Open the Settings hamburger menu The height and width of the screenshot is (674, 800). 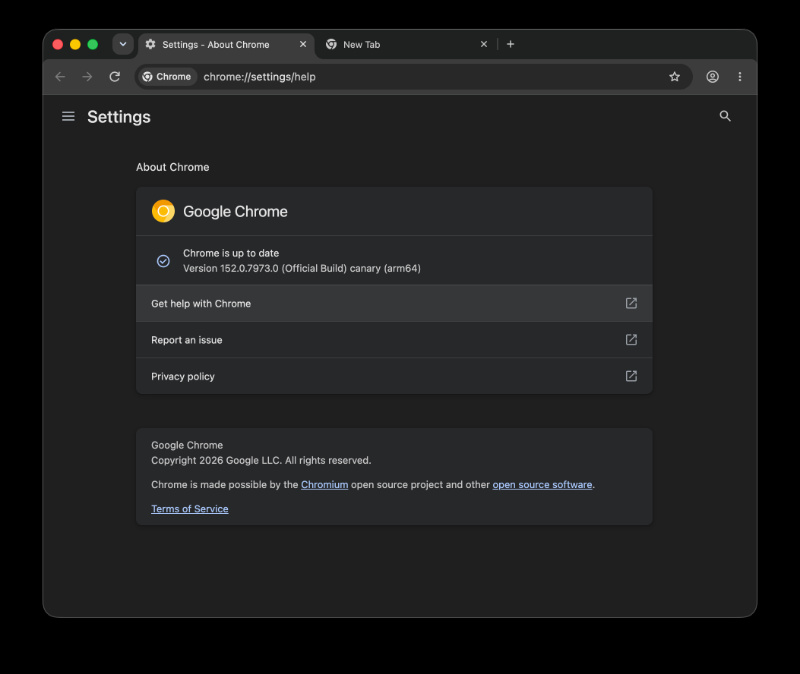pyautogui.click(x=68, y=117)
